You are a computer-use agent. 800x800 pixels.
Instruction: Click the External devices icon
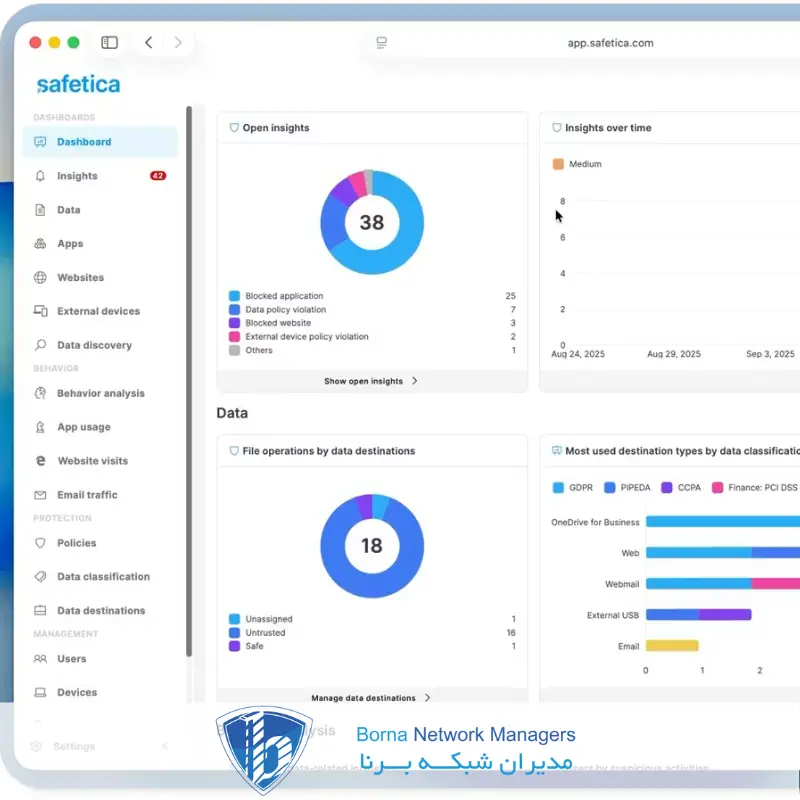point(40,311)
